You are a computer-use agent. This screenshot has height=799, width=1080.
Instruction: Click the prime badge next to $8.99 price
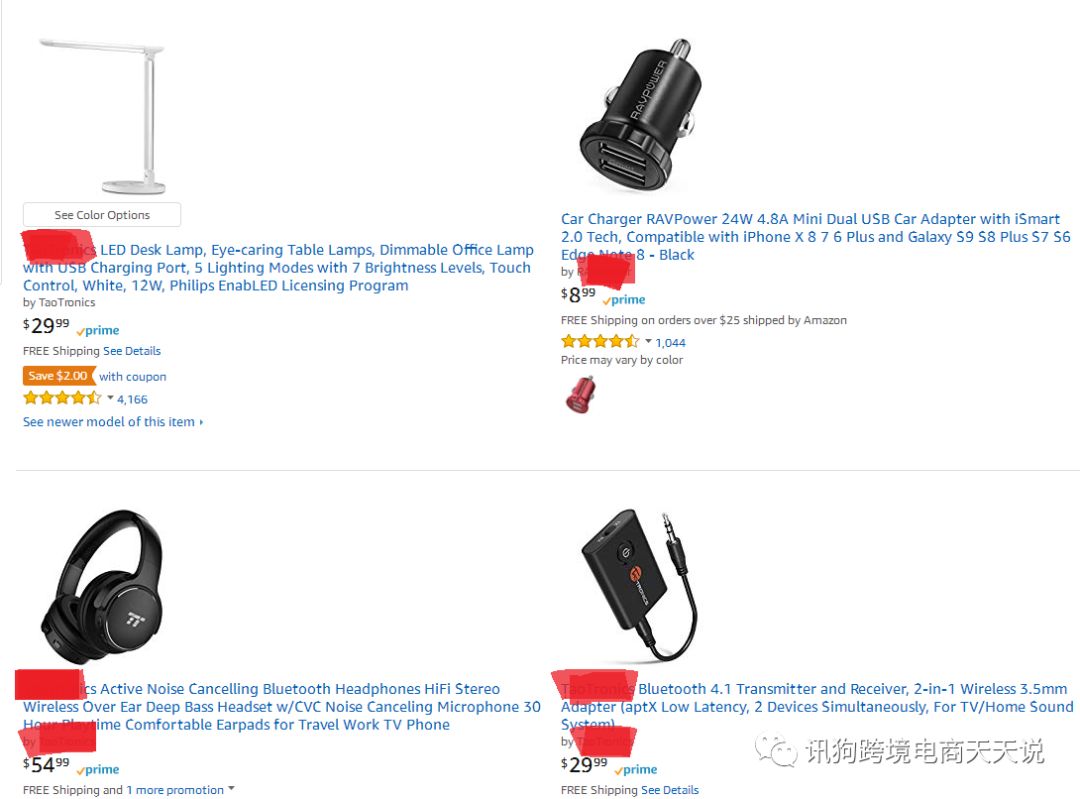tap(624, 300)
